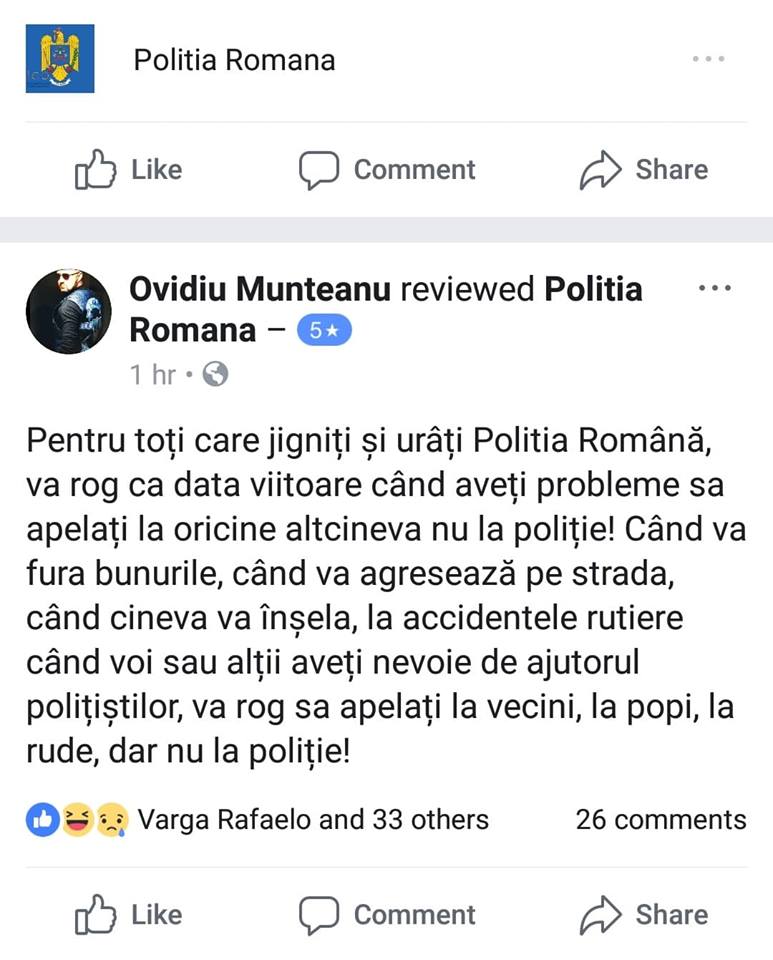Open the Politia Romana page name at top
The image size is (773, 960).
click(x=234, y=60)
